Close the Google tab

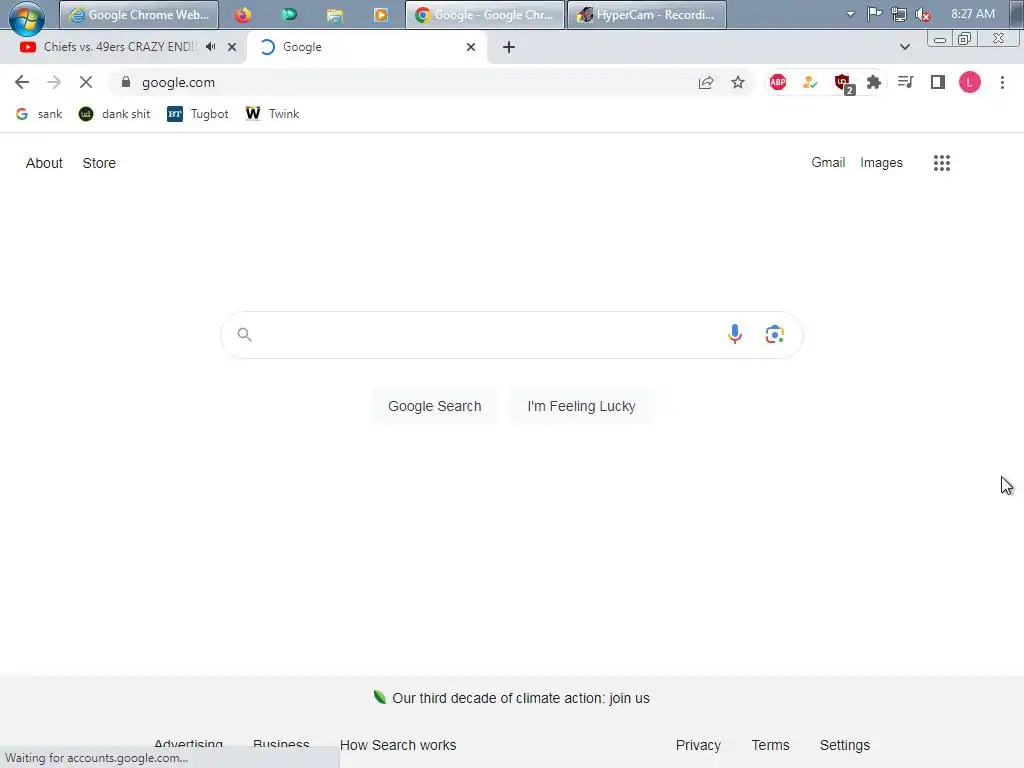(x=471, y=47)
